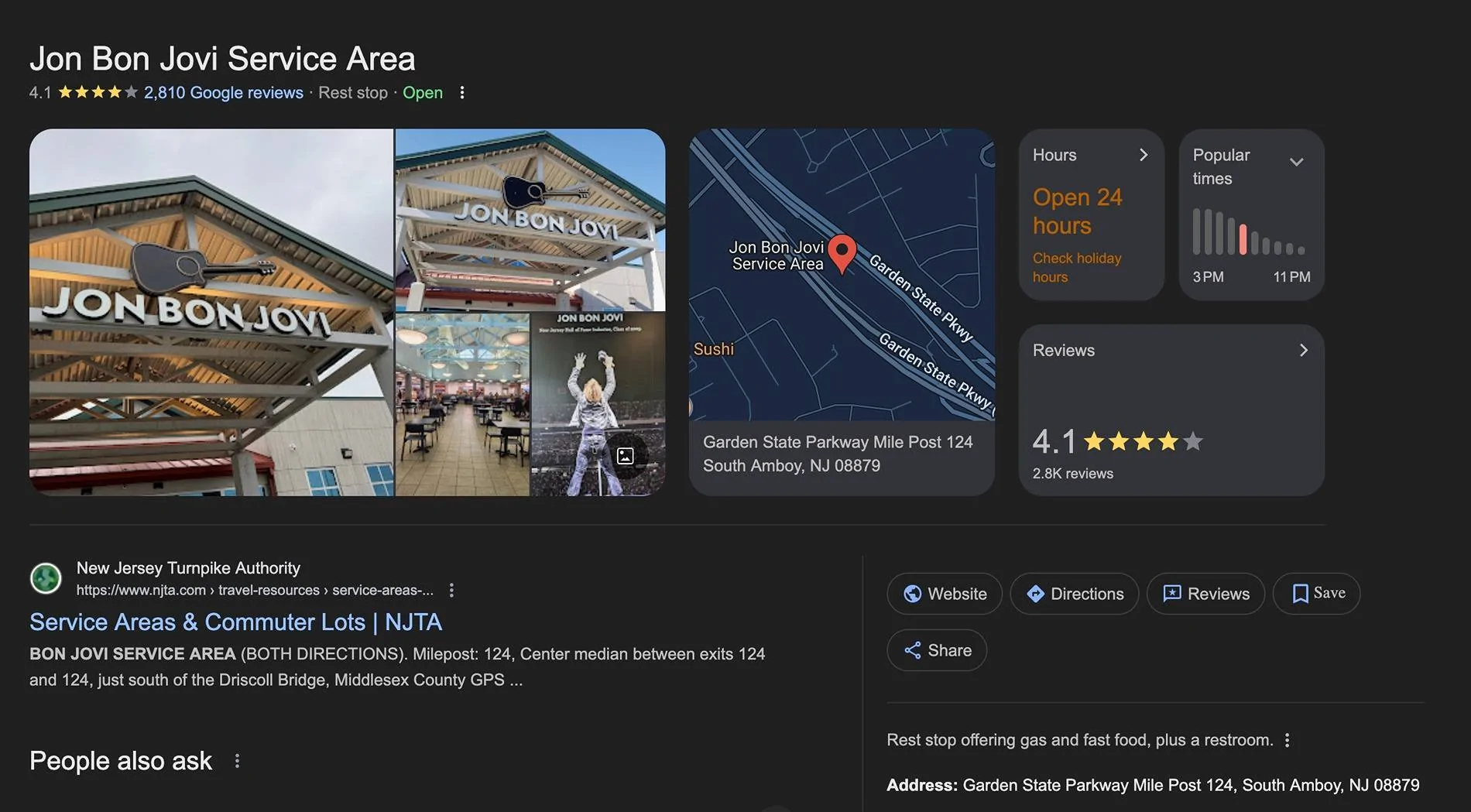This screenshot has height=812, width=1471.
Task: Save this place
Action: [x=1317, y=594]
